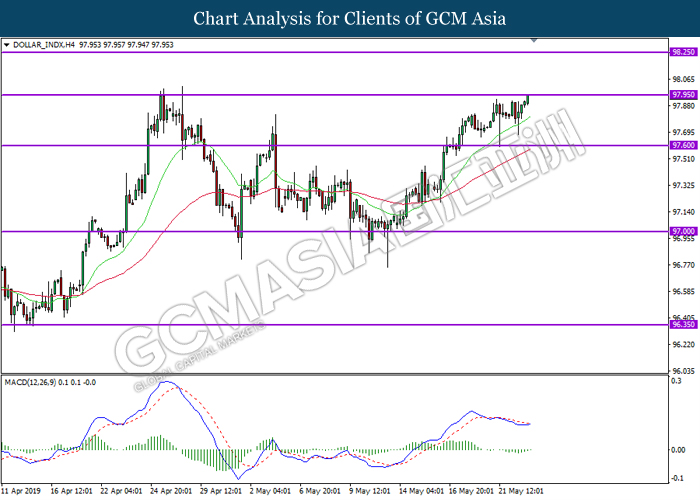Click the 9 May 12:01 time label

click(x=370, y=491)
